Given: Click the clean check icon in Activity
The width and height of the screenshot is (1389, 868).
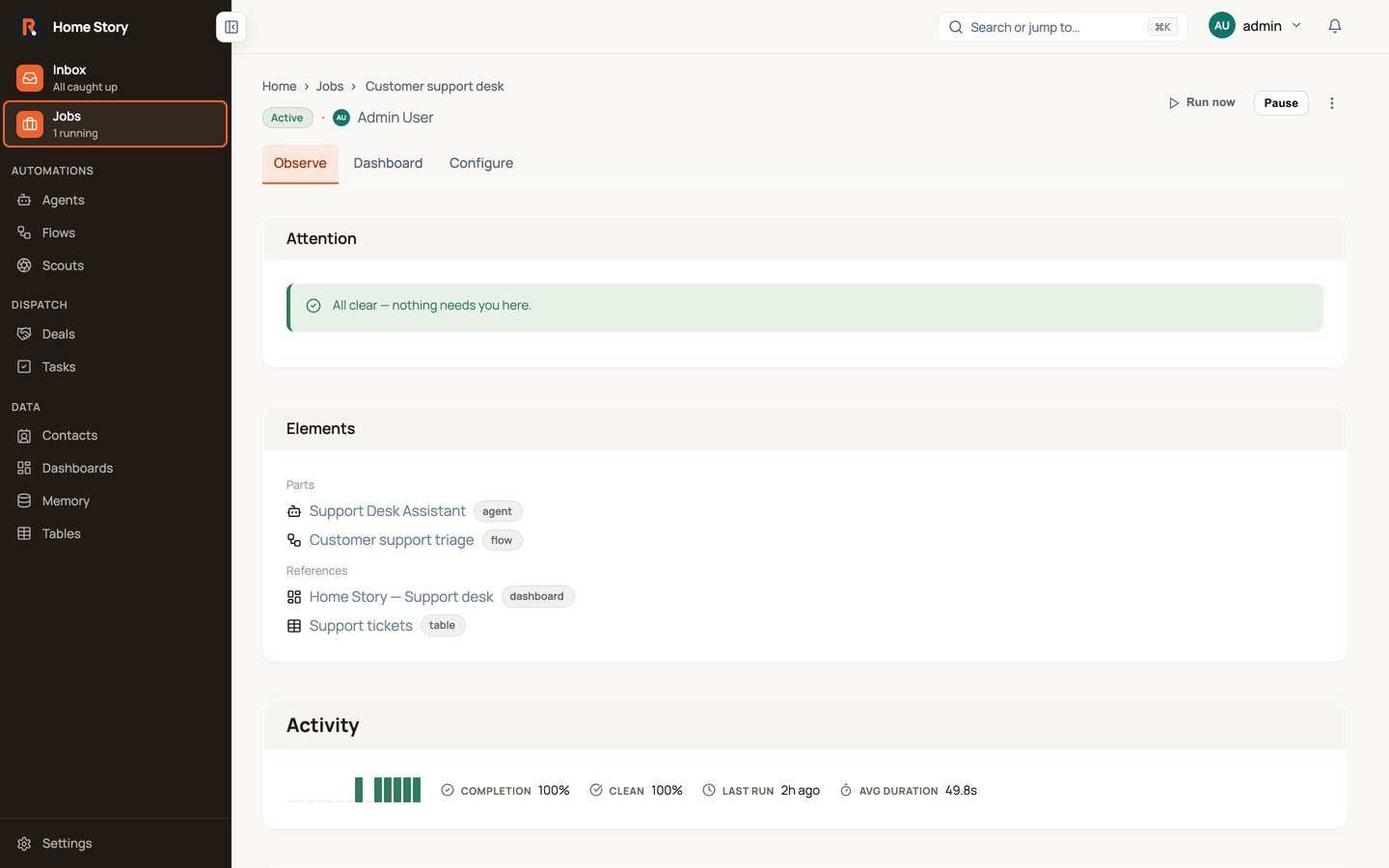Looking at the screenshot, I should [596, 790].
